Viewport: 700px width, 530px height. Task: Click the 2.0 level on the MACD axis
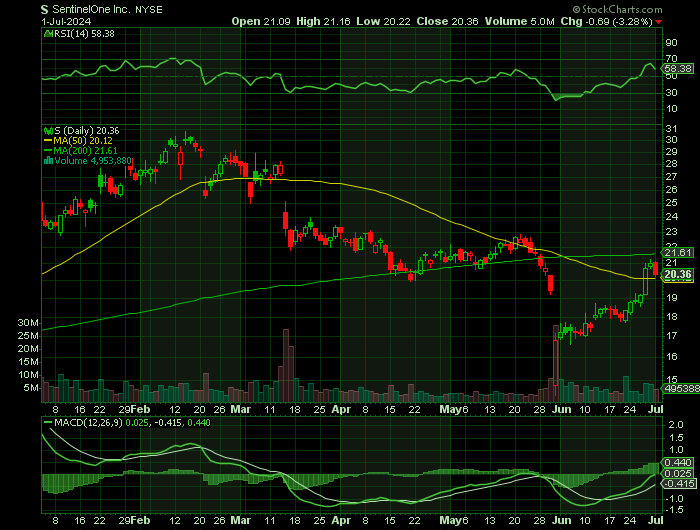click(676, 425)
